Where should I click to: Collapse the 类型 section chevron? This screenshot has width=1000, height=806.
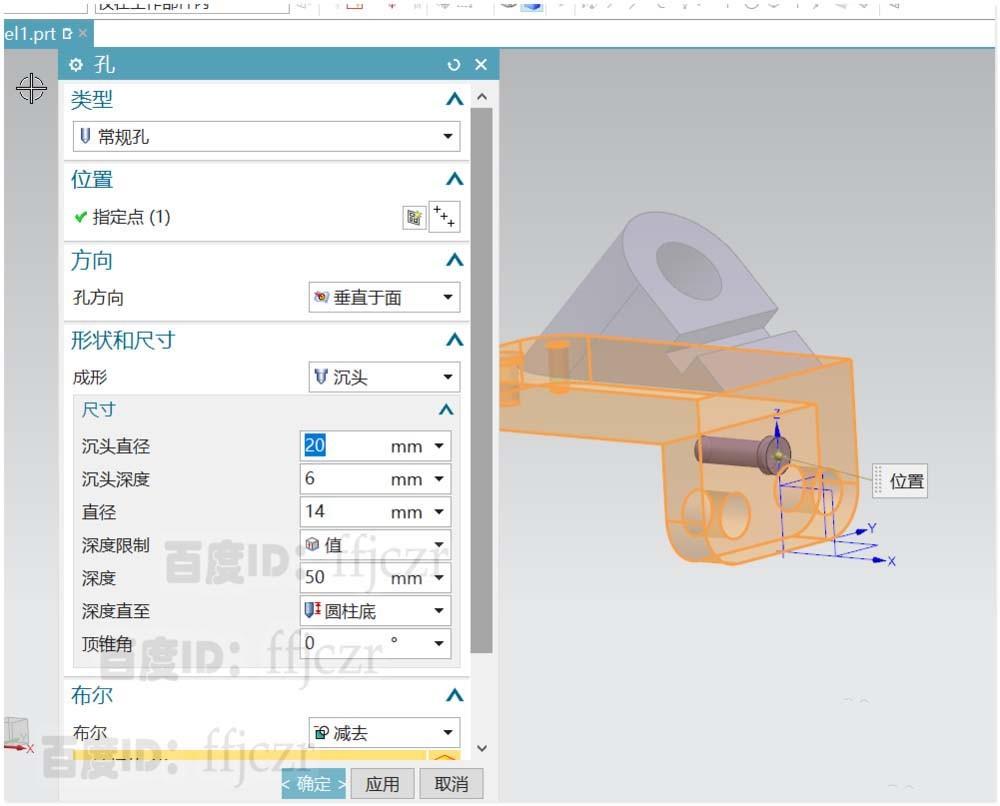455,99
